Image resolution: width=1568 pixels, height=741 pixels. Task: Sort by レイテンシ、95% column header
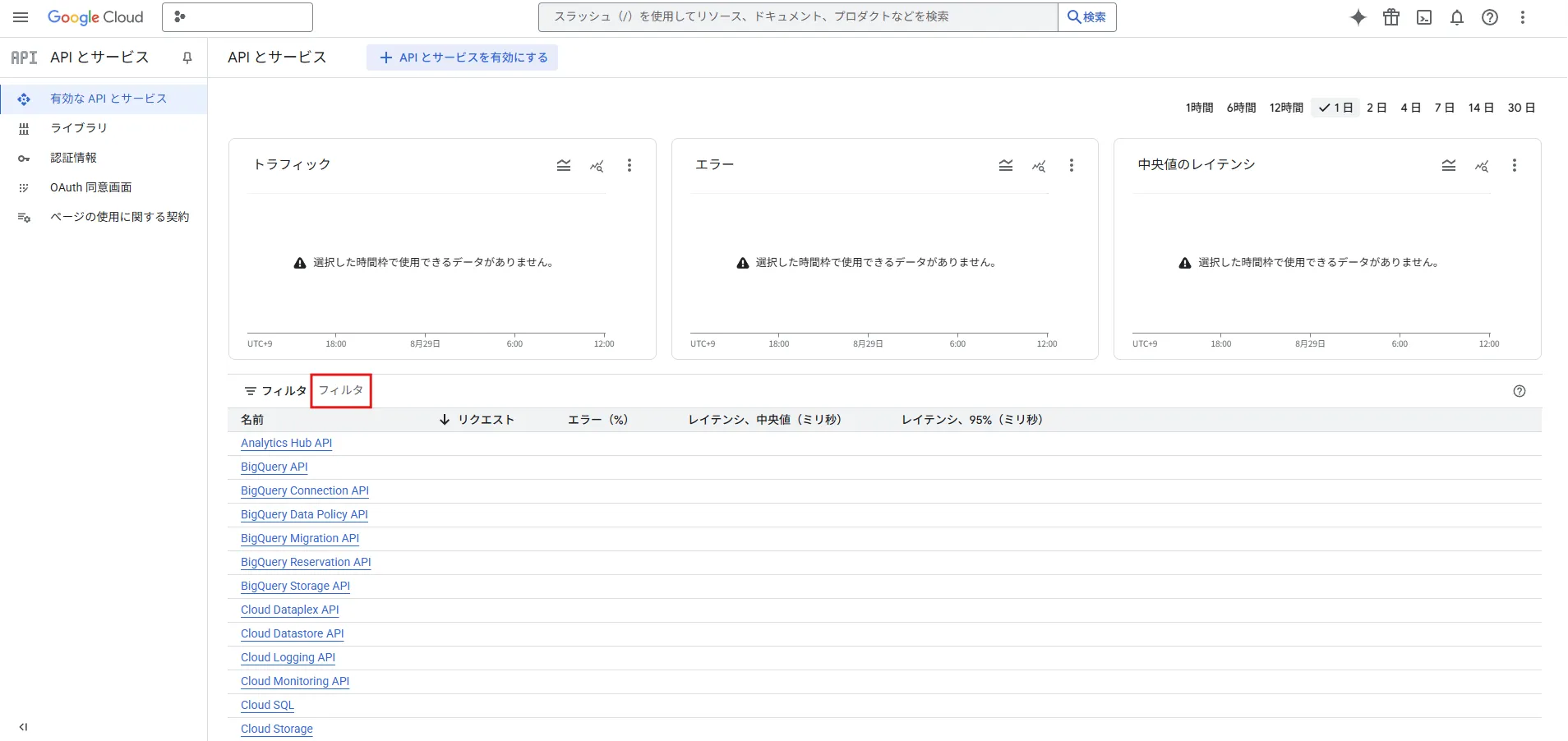pos(972,420)
